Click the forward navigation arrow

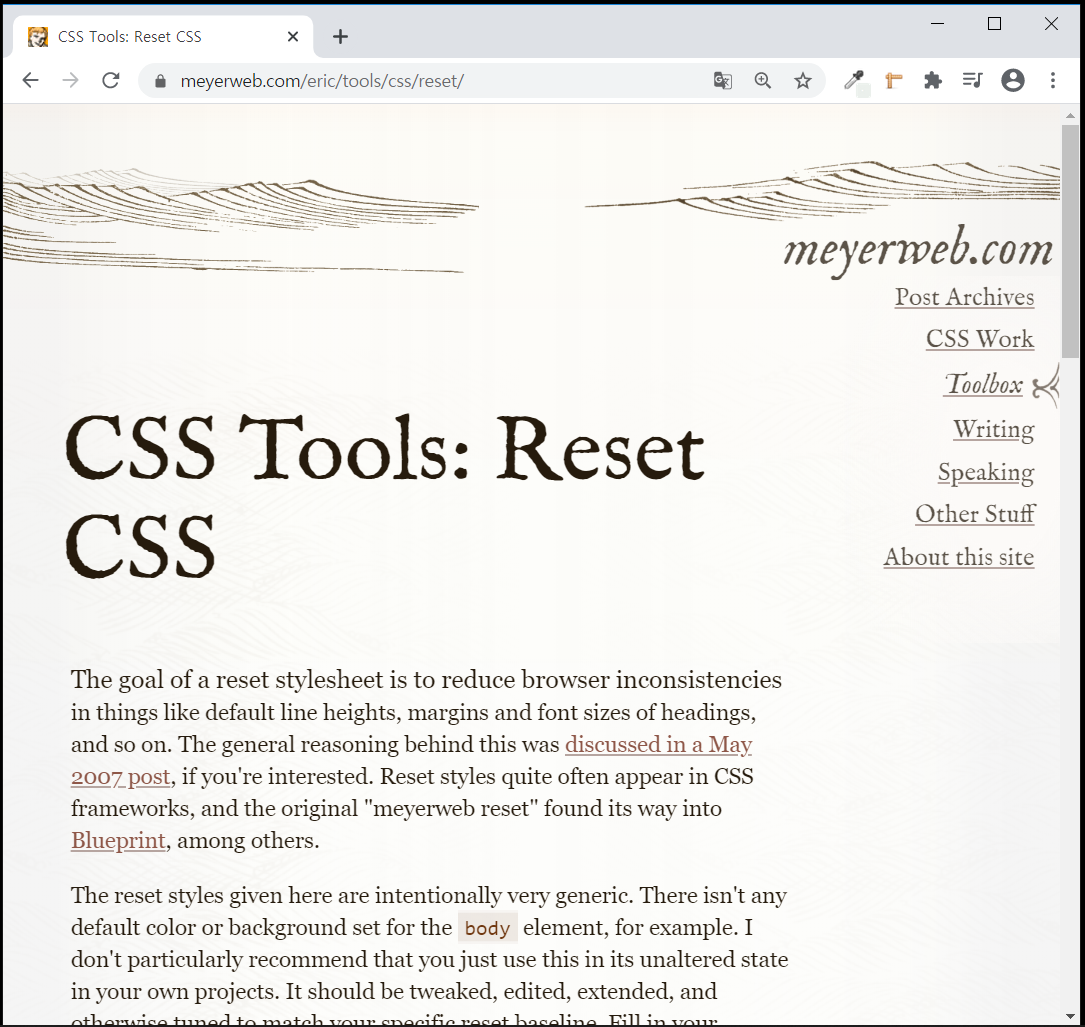pyautogui.click(x=71, y=80)
